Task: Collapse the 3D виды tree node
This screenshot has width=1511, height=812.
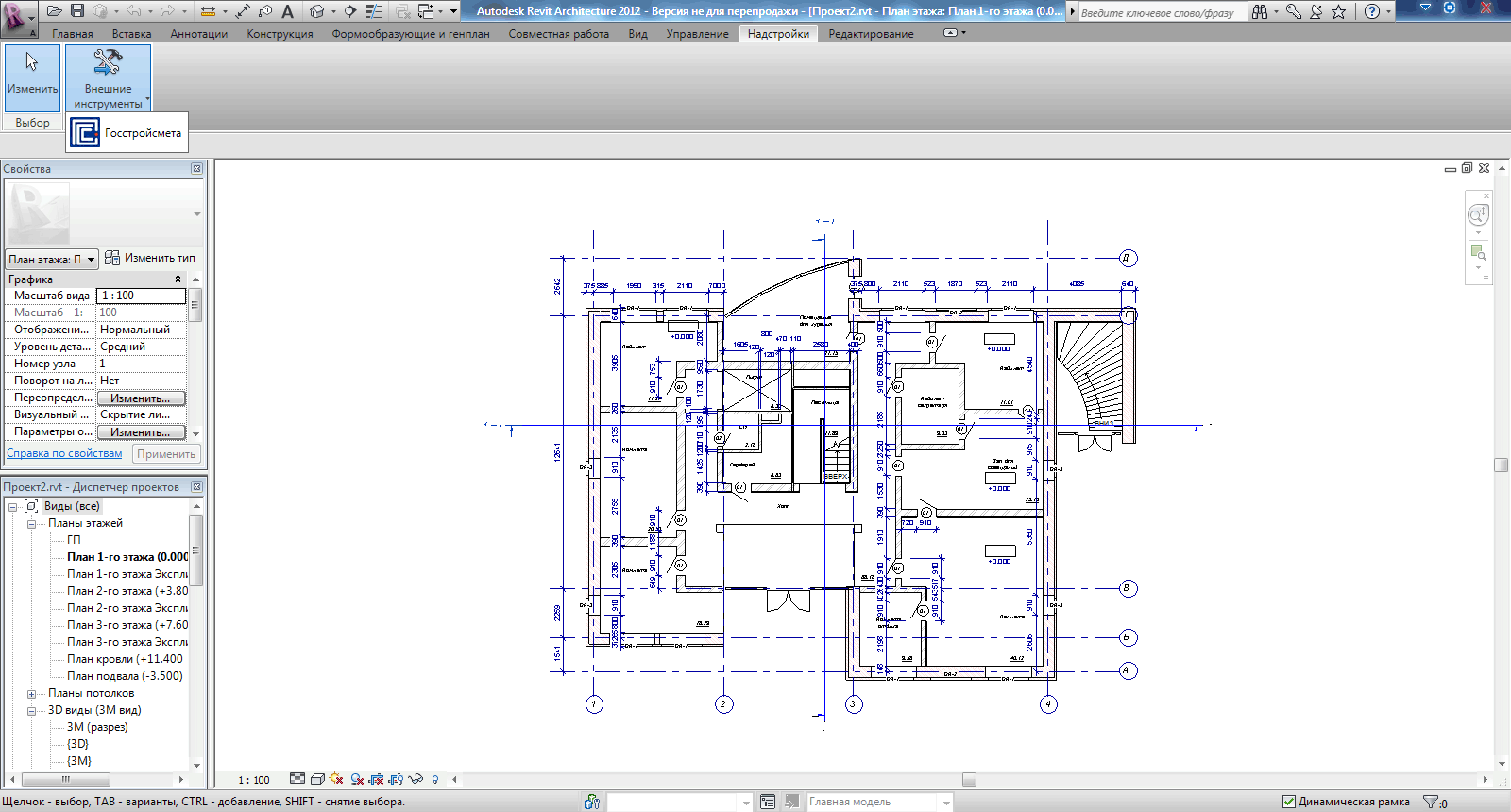Action: 31,711
